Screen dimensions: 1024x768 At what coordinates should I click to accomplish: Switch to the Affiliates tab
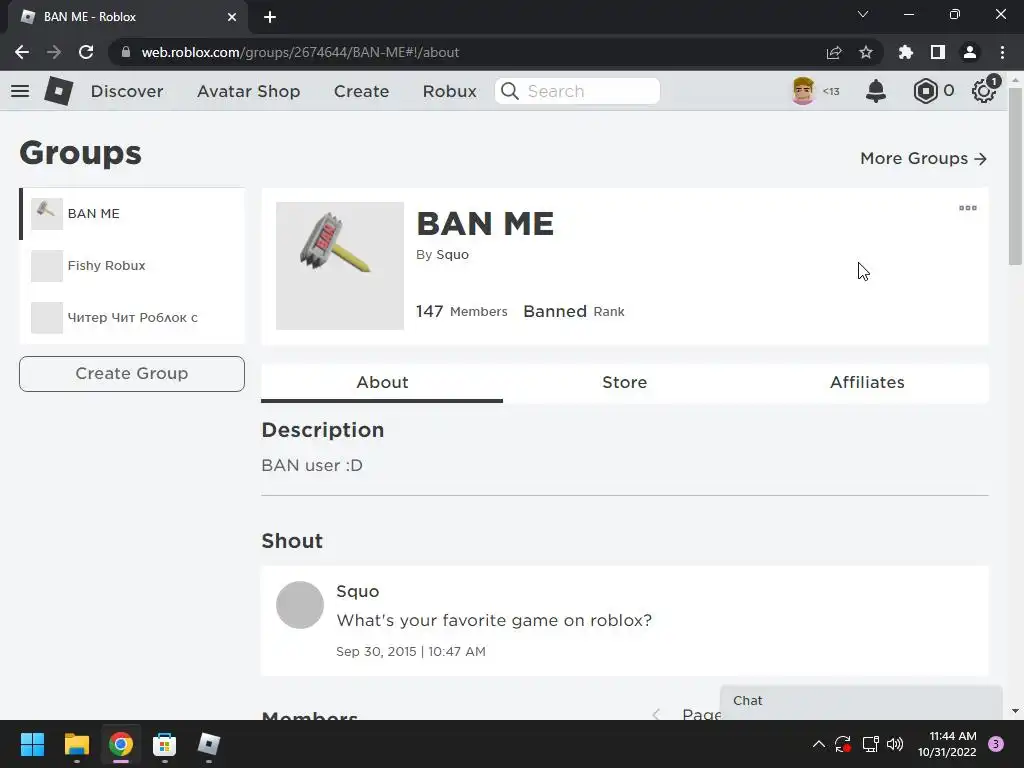[x=867, y=383]
